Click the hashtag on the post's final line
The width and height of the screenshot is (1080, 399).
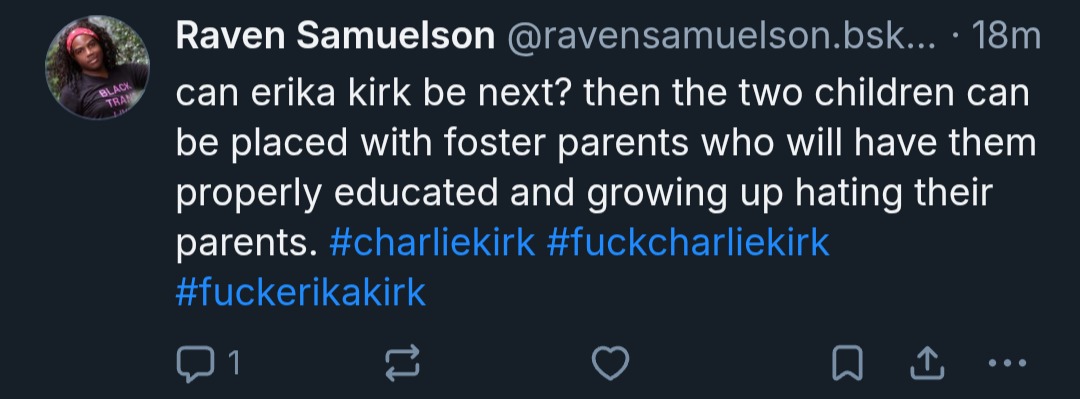[301, 292]
